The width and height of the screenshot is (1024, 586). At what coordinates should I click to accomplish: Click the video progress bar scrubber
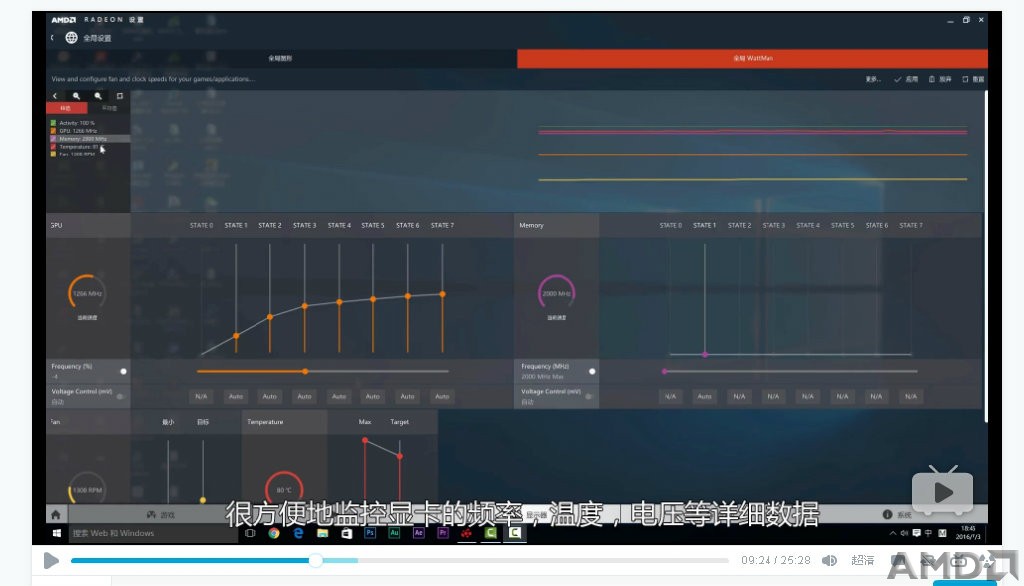point(316,561)
